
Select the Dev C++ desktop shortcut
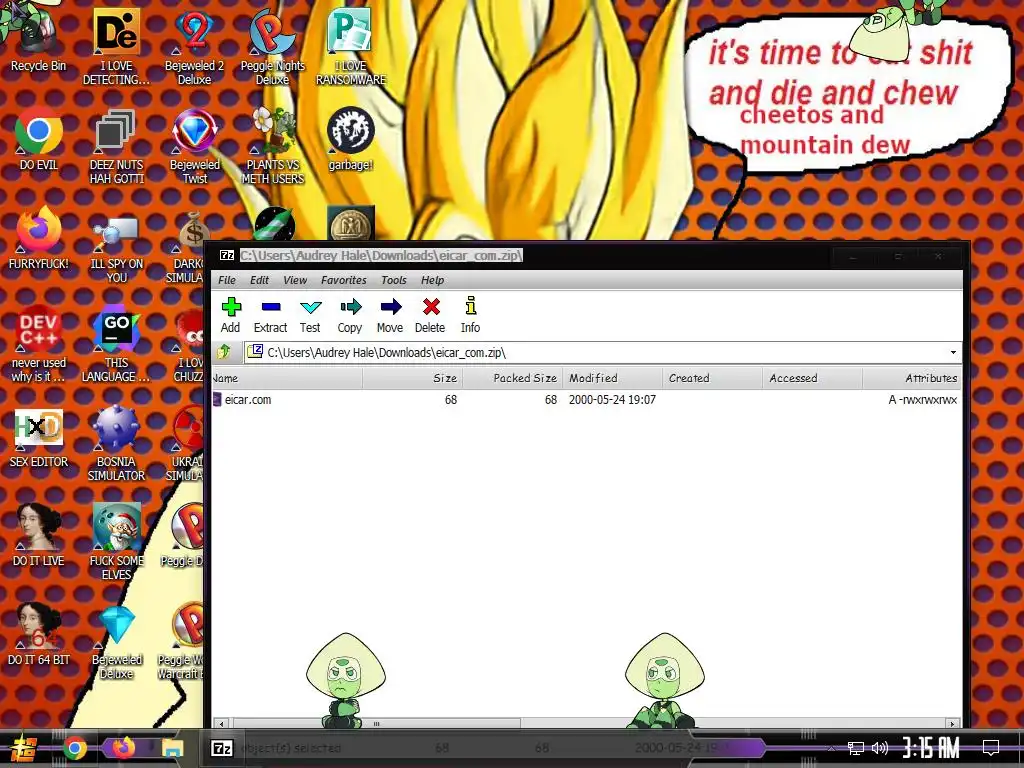pyautogui.click(x=39, y=344)
